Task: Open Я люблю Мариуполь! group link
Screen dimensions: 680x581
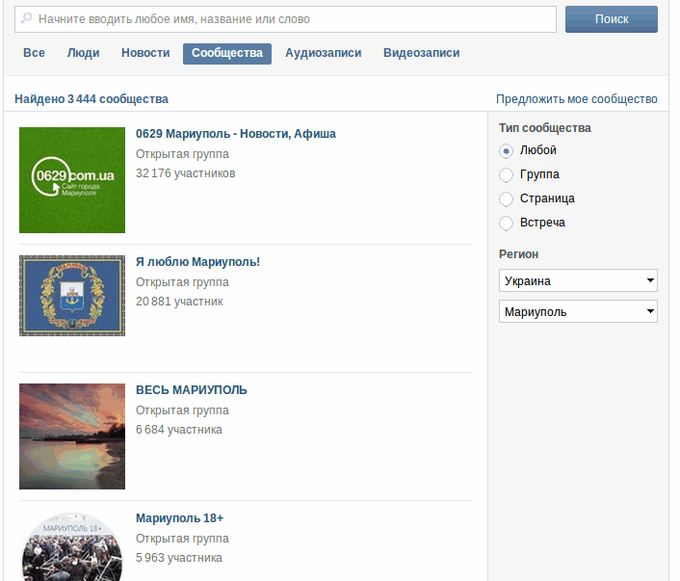Action: pyautogui.click(x=198, y=262)
